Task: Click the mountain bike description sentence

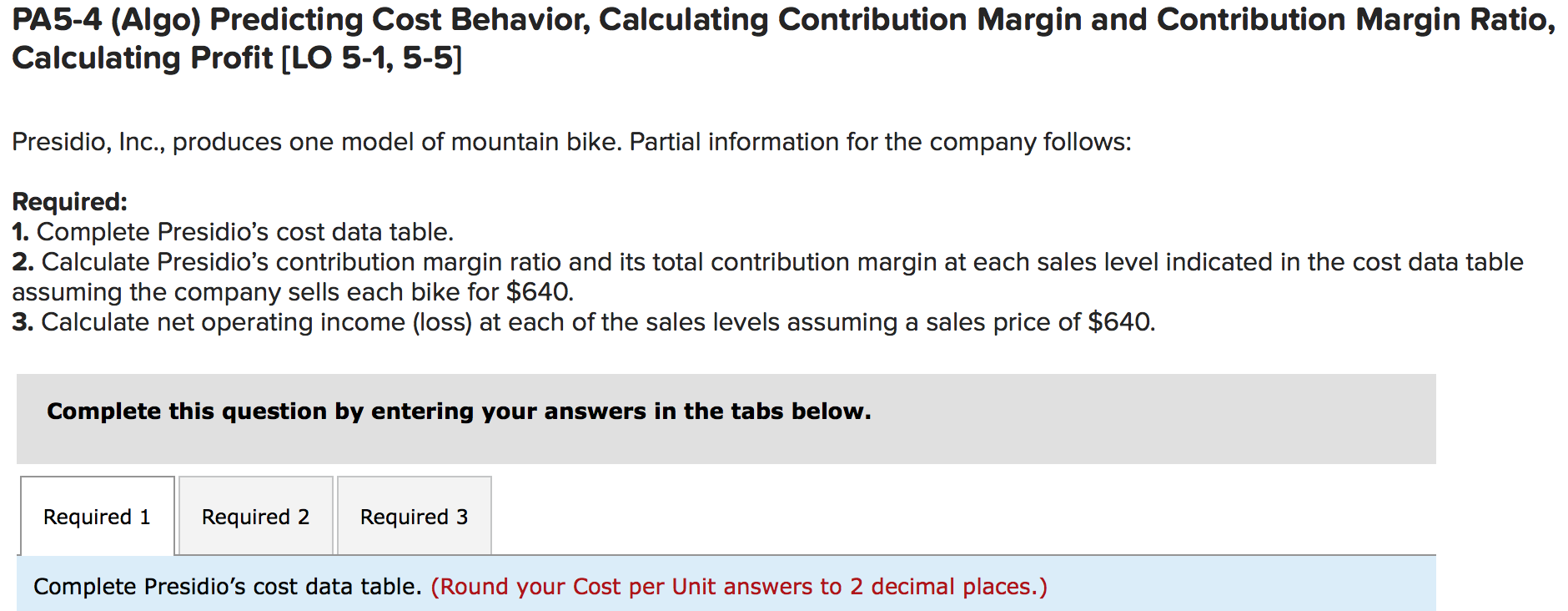Action: pos(334,141)
